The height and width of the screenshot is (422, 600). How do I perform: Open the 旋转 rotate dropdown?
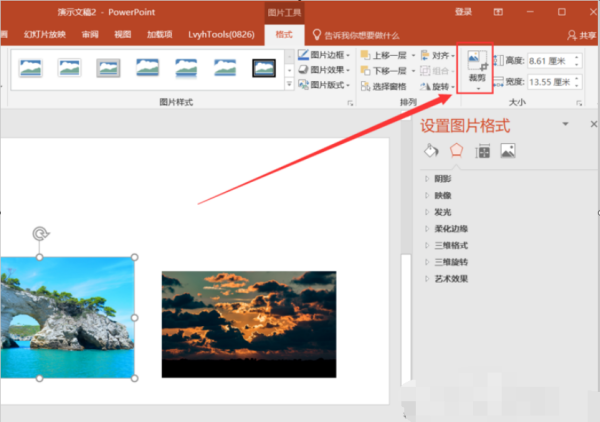pyautogui.click(x=437, y=87)
